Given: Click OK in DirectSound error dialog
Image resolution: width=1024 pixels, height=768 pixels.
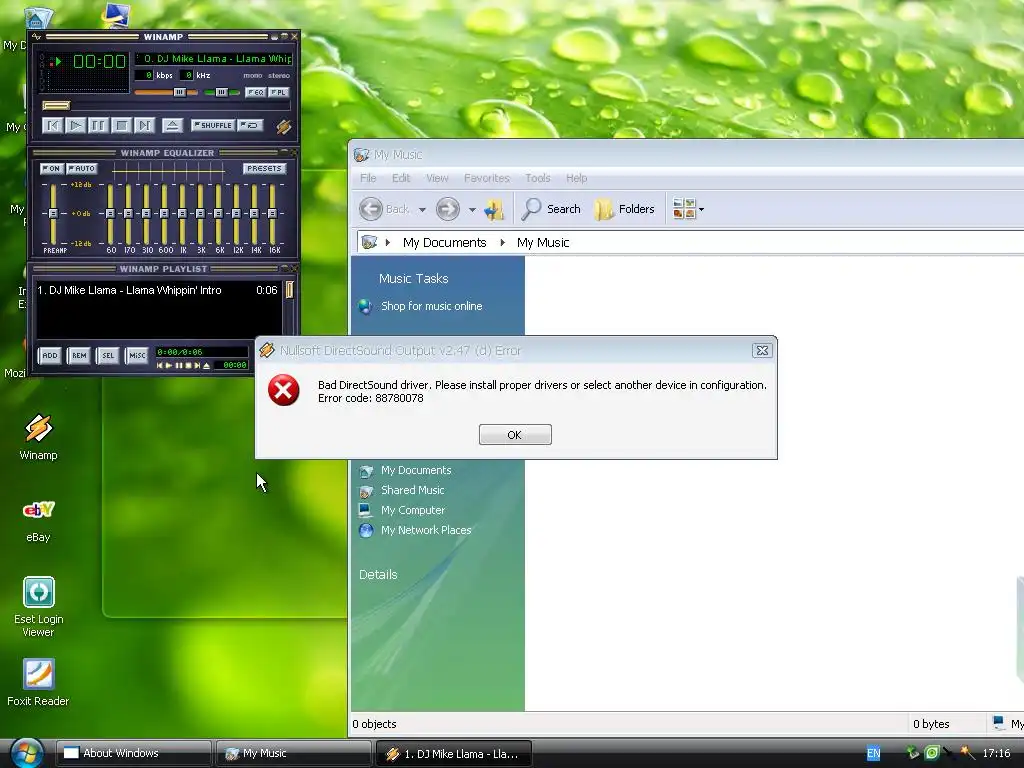Looking at the screenshot, I should pos(515,434).
